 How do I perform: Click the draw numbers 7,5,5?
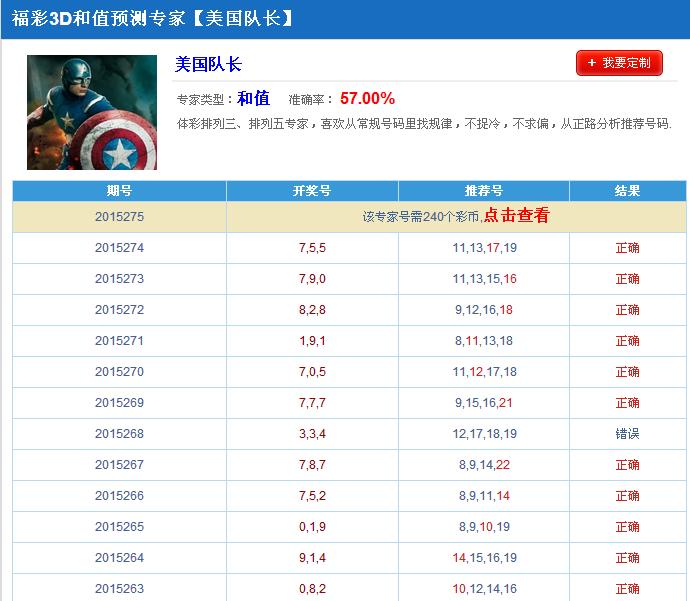312,248
